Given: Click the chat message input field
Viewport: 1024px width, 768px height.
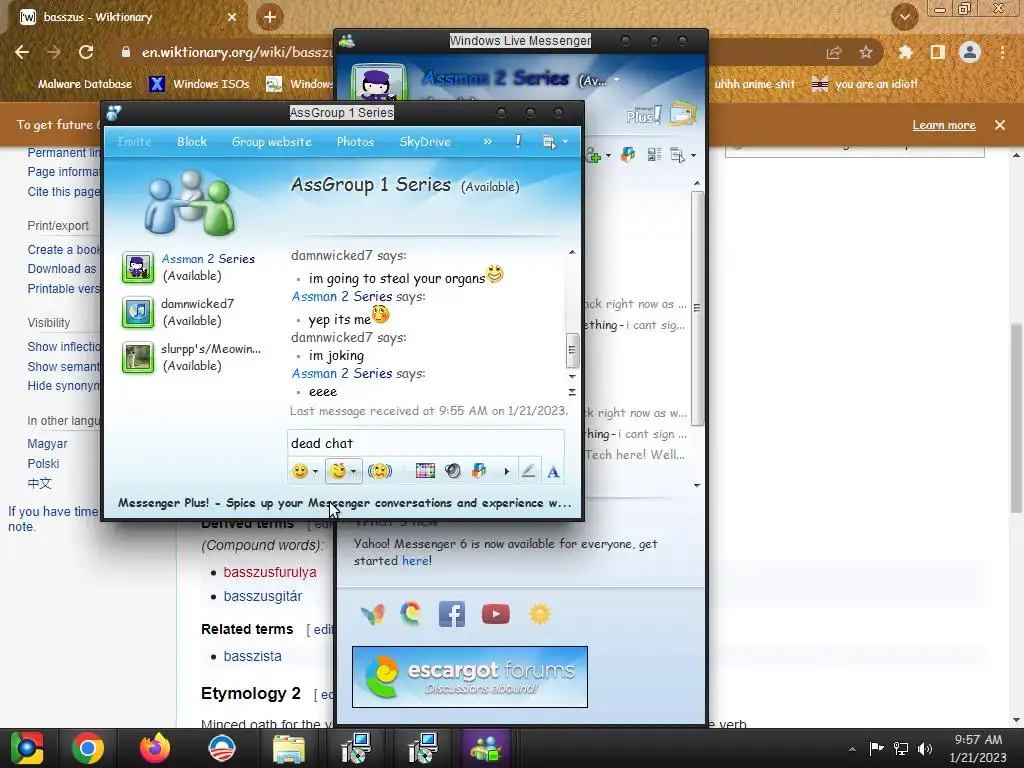Looking at the screenshot, I should [425, 443].
